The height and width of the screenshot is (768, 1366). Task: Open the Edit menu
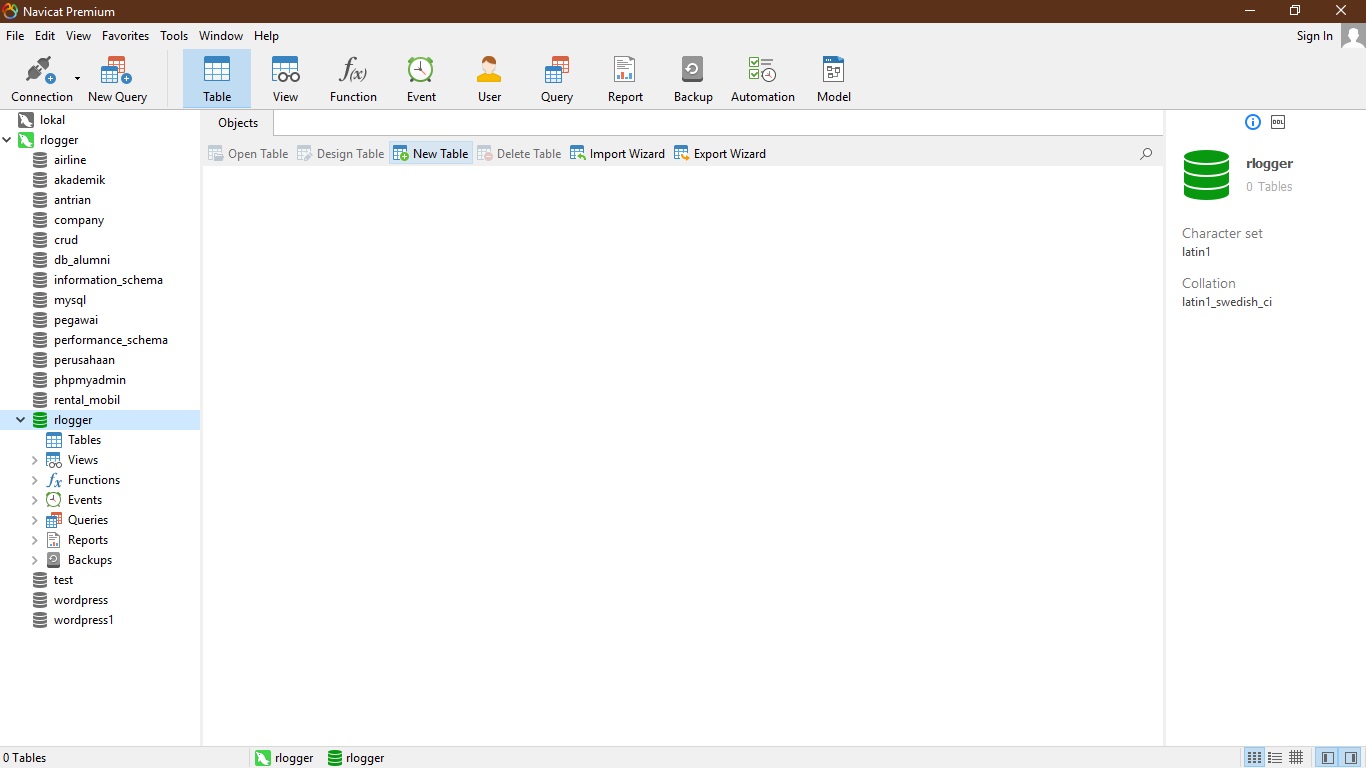45,35
